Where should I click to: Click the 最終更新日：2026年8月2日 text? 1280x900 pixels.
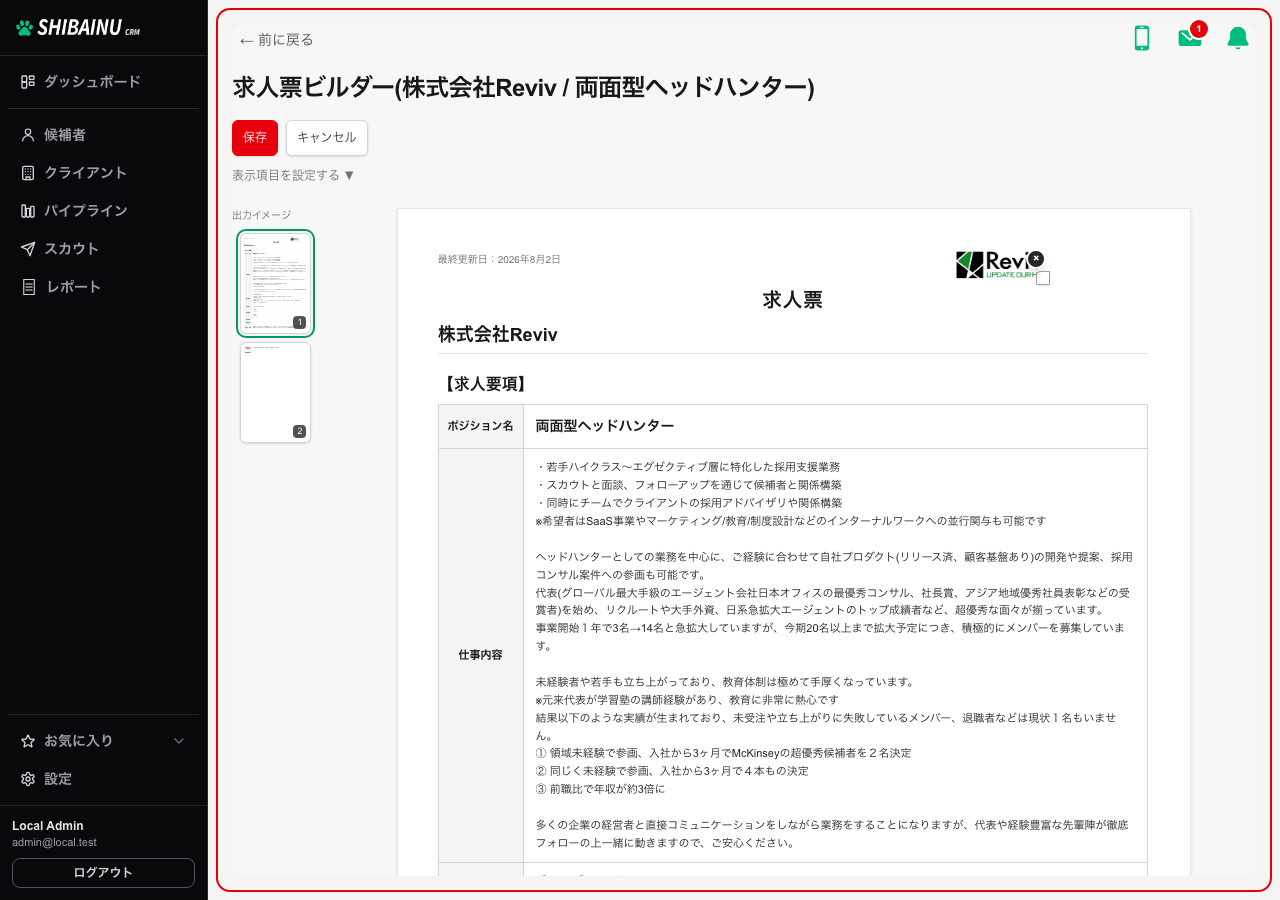click(499, 260)
